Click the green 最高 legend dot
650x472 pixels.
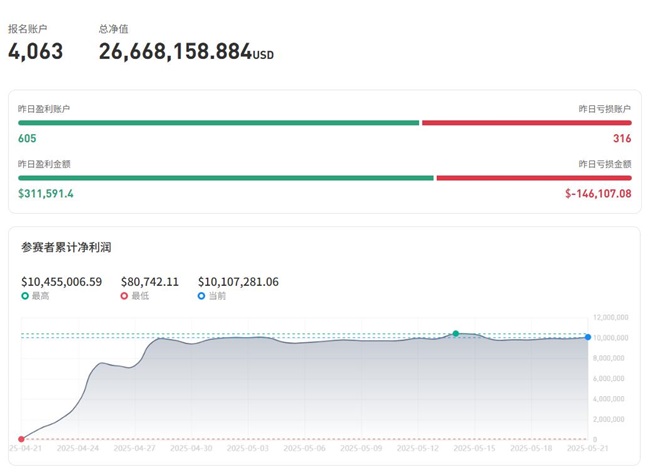[25, 297]
